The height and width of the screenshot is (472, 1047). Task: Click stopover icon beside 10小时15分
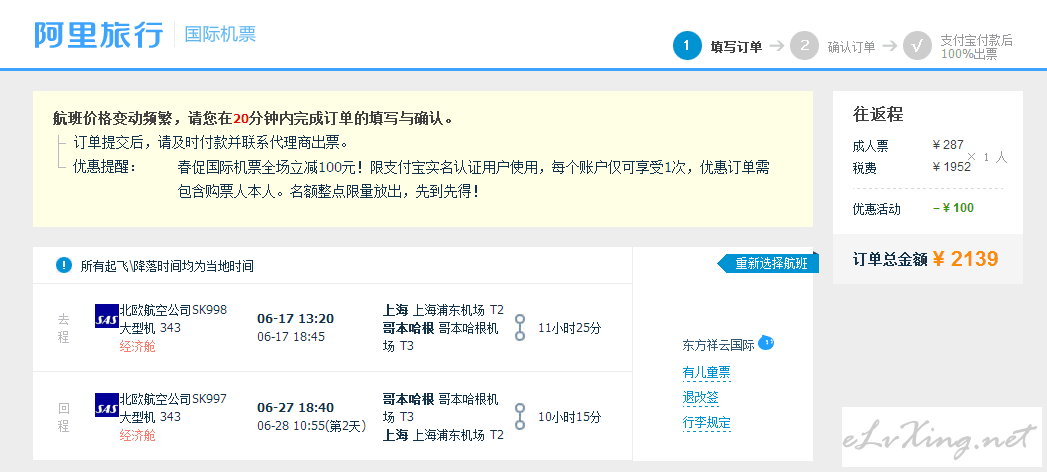click(x=520, y=417)
